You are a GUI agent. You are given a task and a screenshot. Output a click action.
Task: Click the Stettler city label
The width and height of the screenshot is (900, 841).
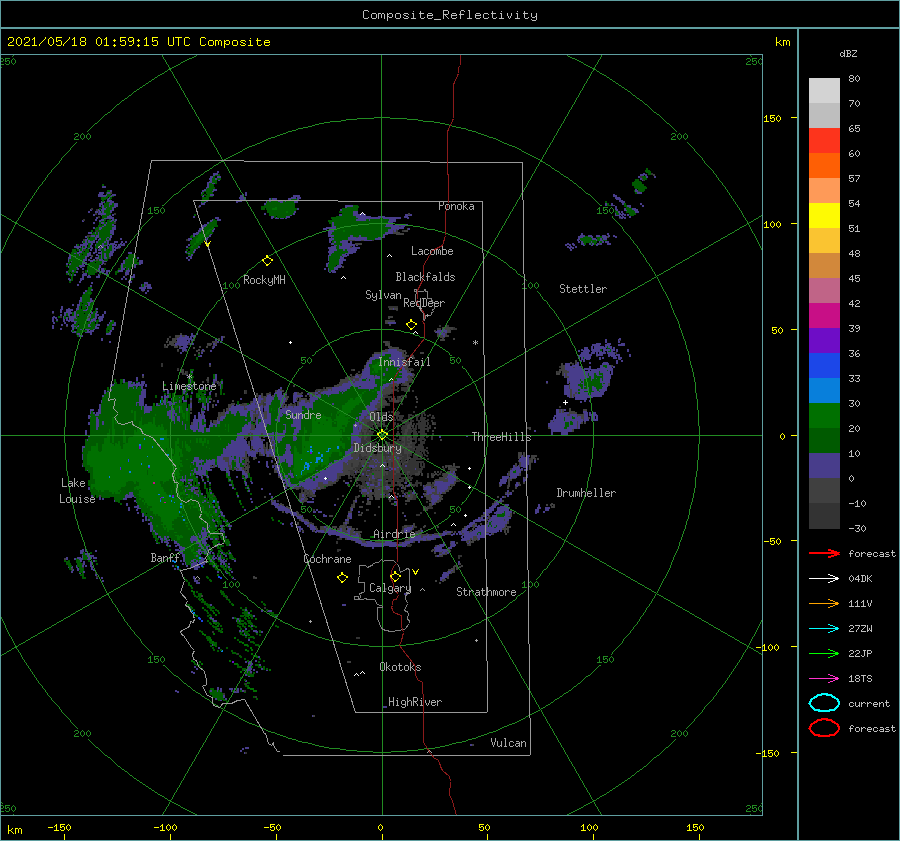[x=583, y=289]
